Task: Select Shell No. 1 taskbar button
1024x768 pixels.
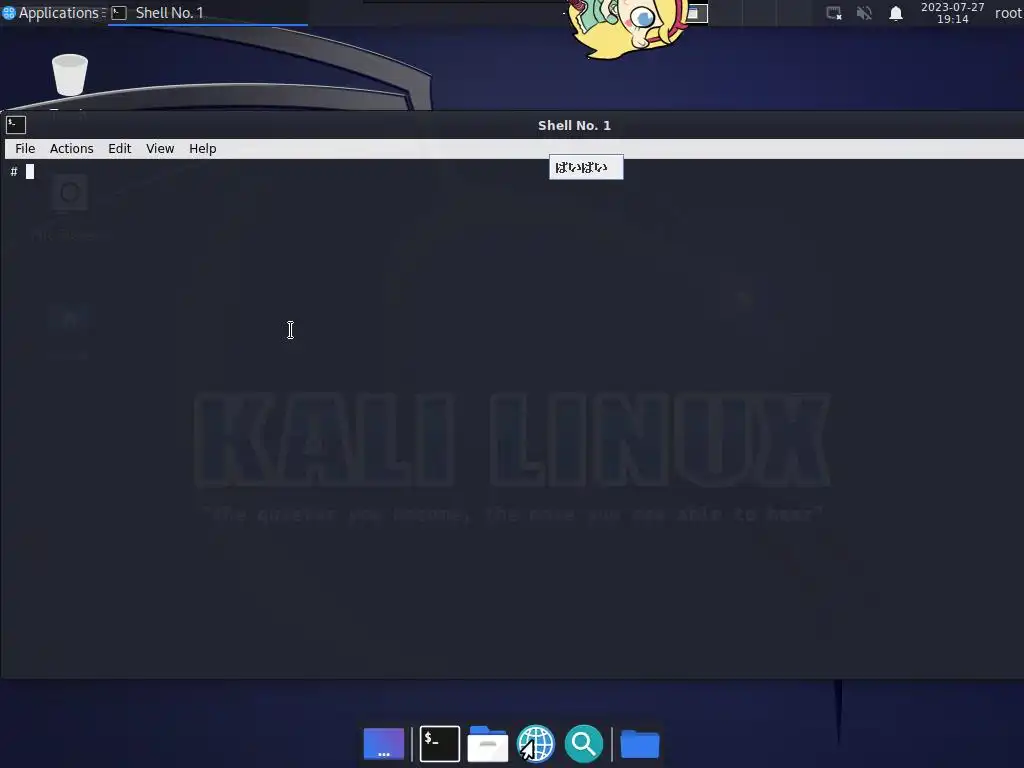Action: pos(208,13)
